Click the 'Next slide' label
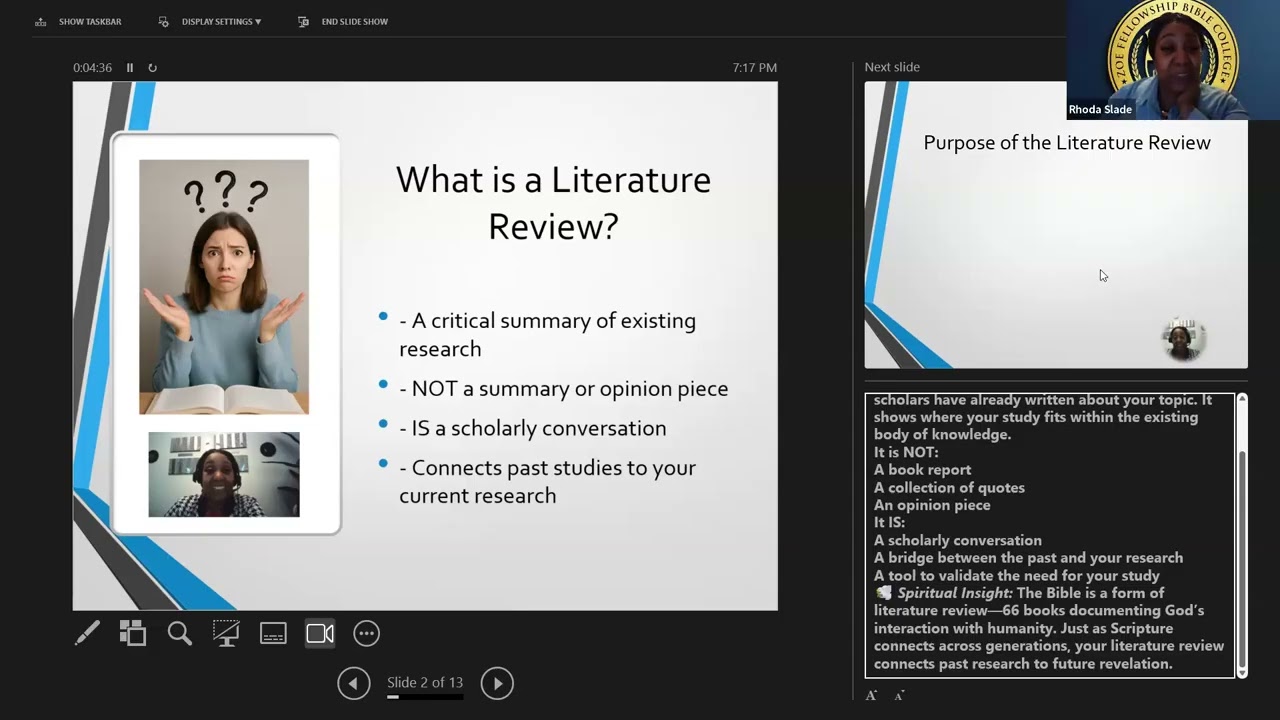The height and width of the screenshot is (720, 1280). point(892,67)
